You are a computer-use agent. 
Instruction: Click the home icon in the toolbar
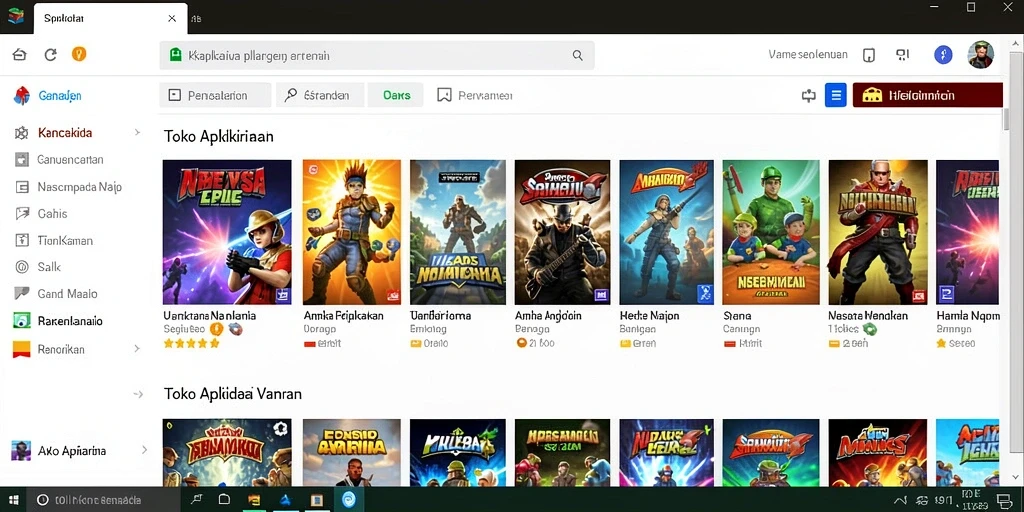20,55
